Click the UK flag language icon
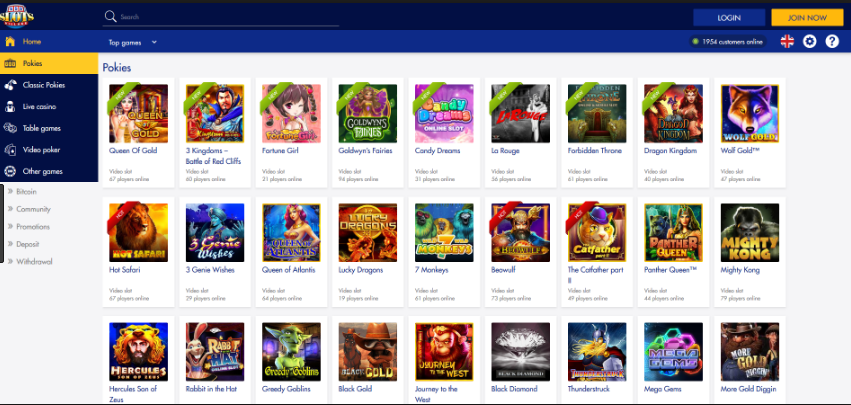The width and height of the screenshot is (851, 405). point(786,41)
